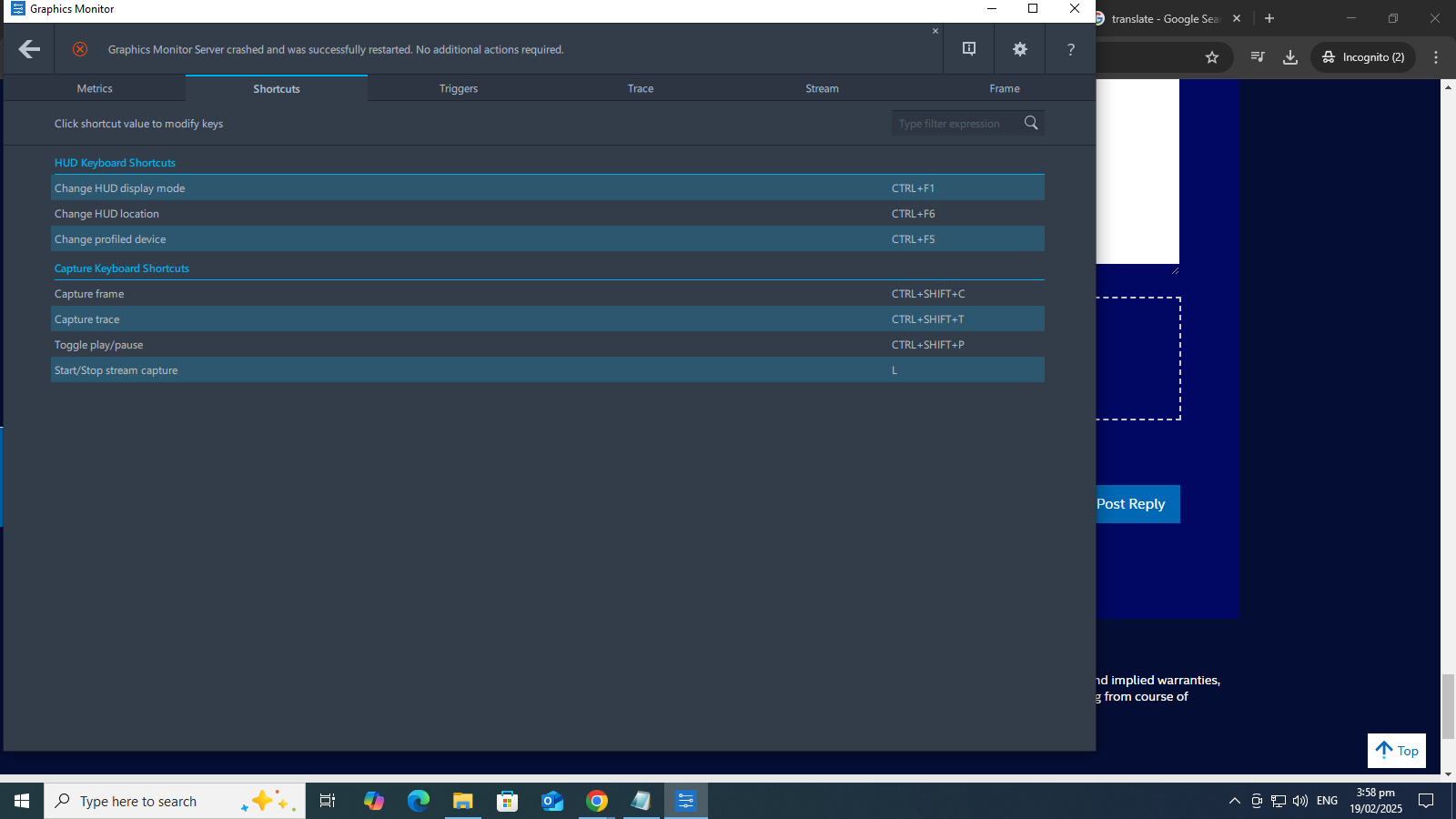Edit the CTRL+SHIFT+C capture frame shortcut
Screen dimensions: 1456x819
[927, 294]
